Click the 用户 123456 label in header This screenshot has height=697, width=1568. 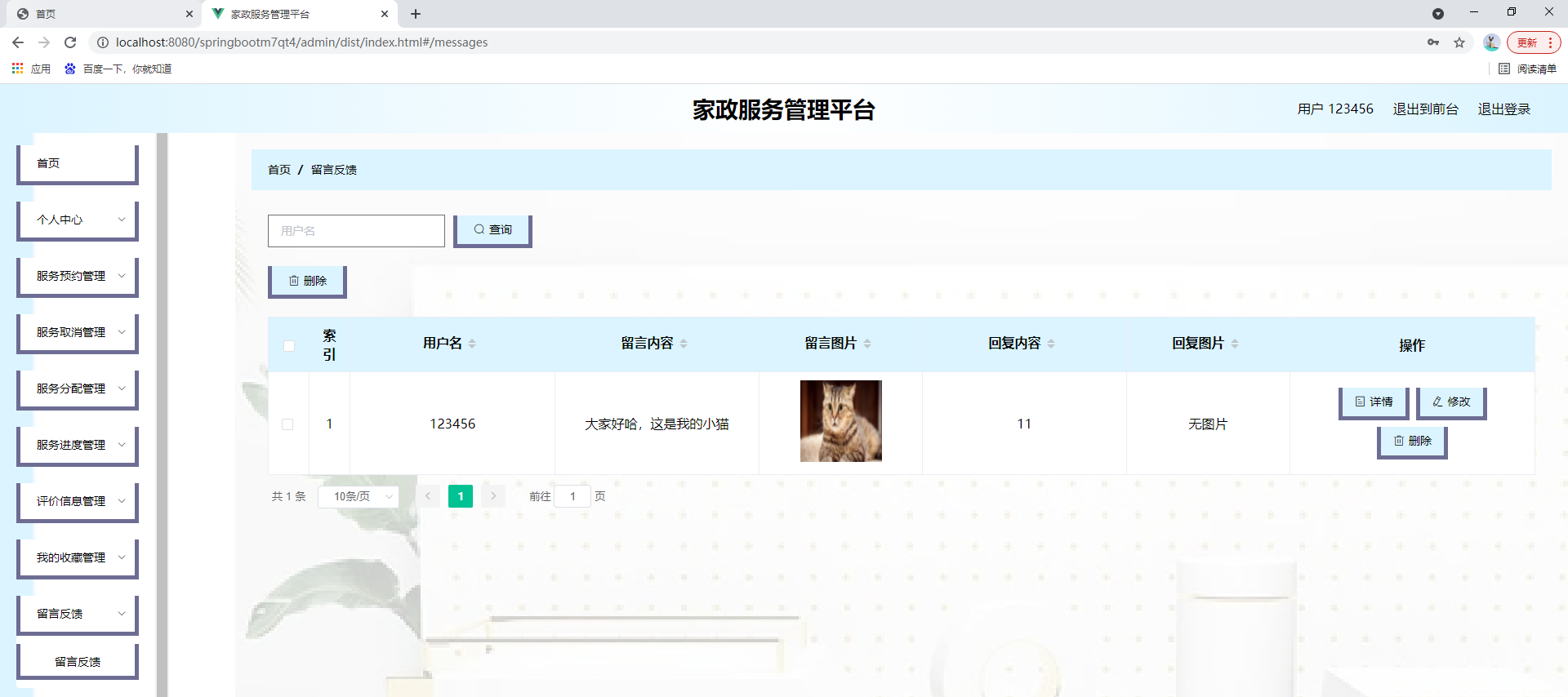click(1335, 109)
